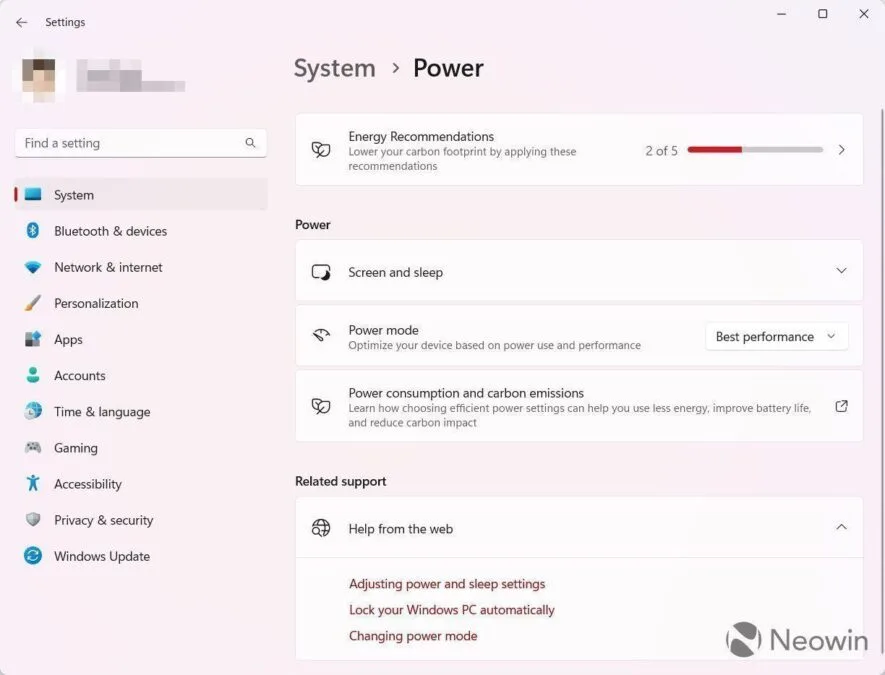Click the Time & language globe icon

point(33,411)
